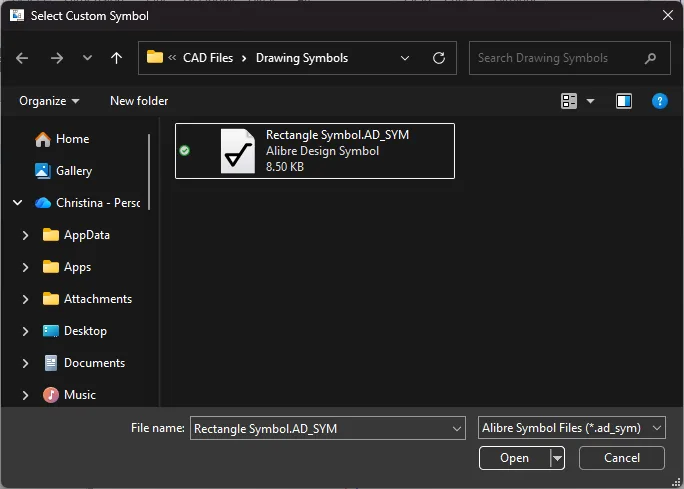Select the AppData folder
This screenshot has height=489, width=684.
pyautogui.click(x=76, y=235)
